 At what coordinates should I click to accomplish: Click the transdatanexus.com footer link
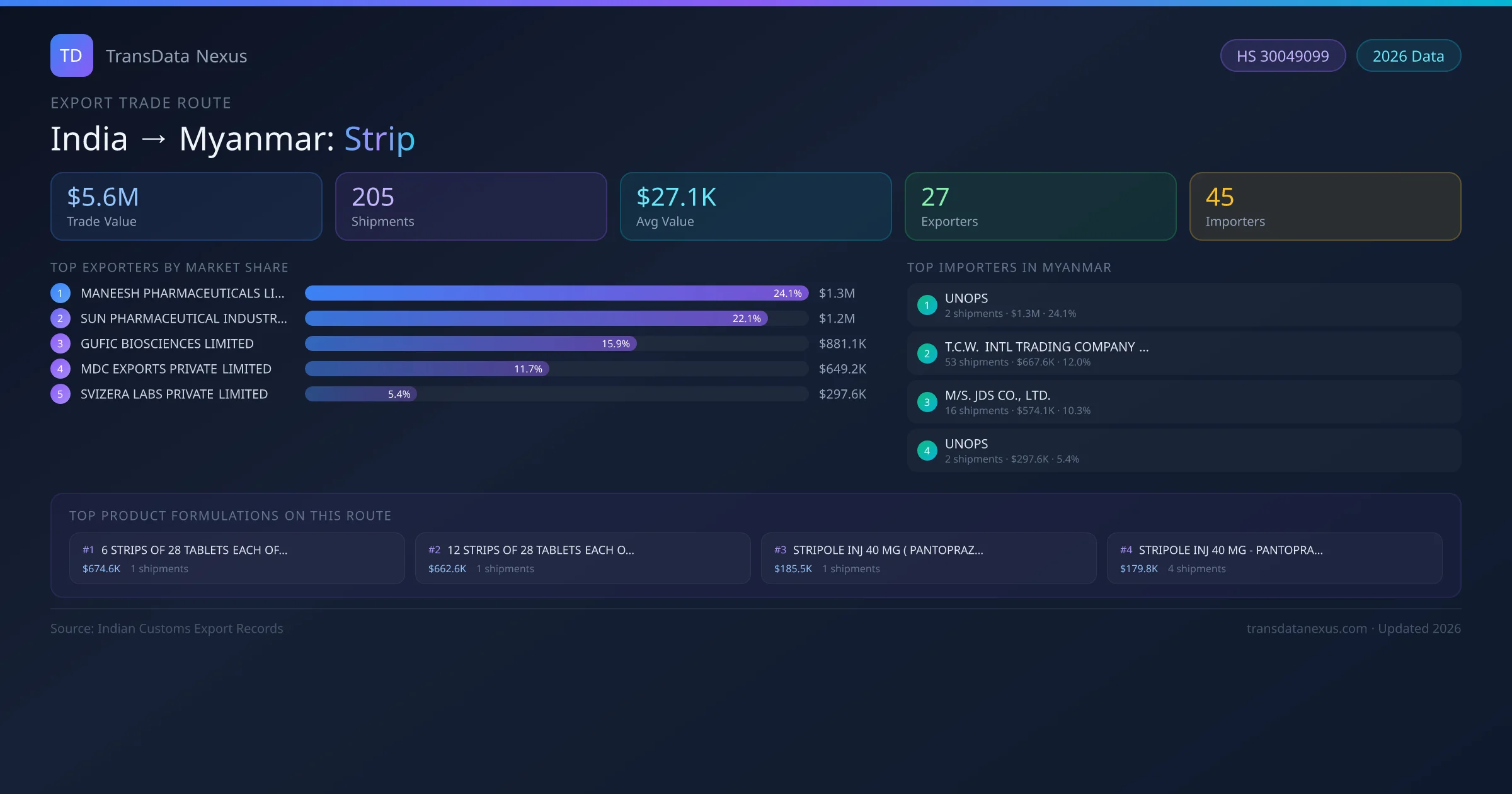coord(1307,628)
